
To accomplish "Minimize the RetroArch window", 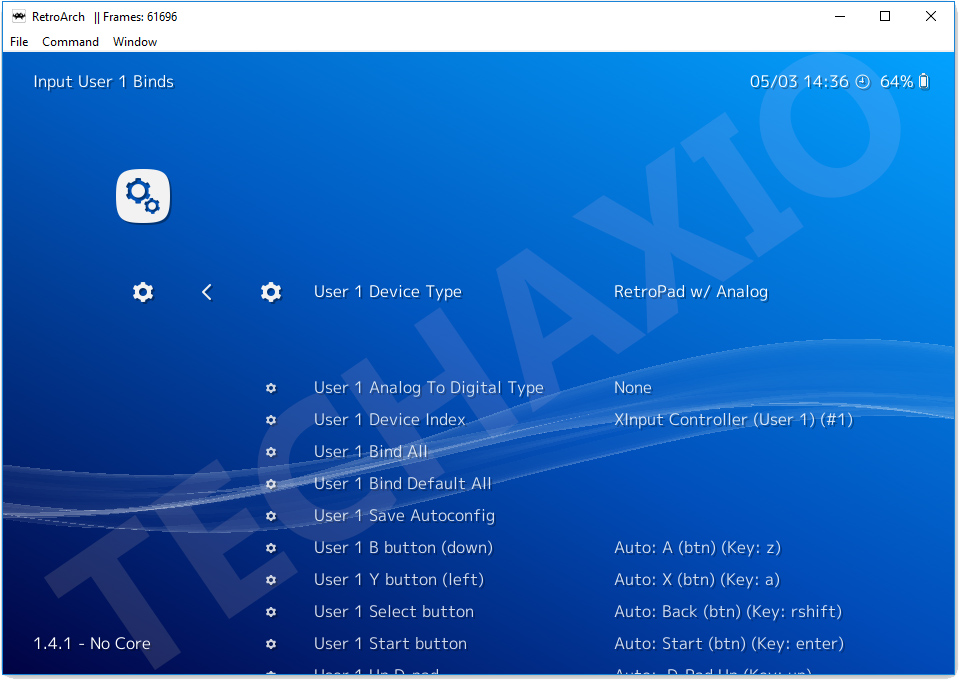I will click(840, 17).
